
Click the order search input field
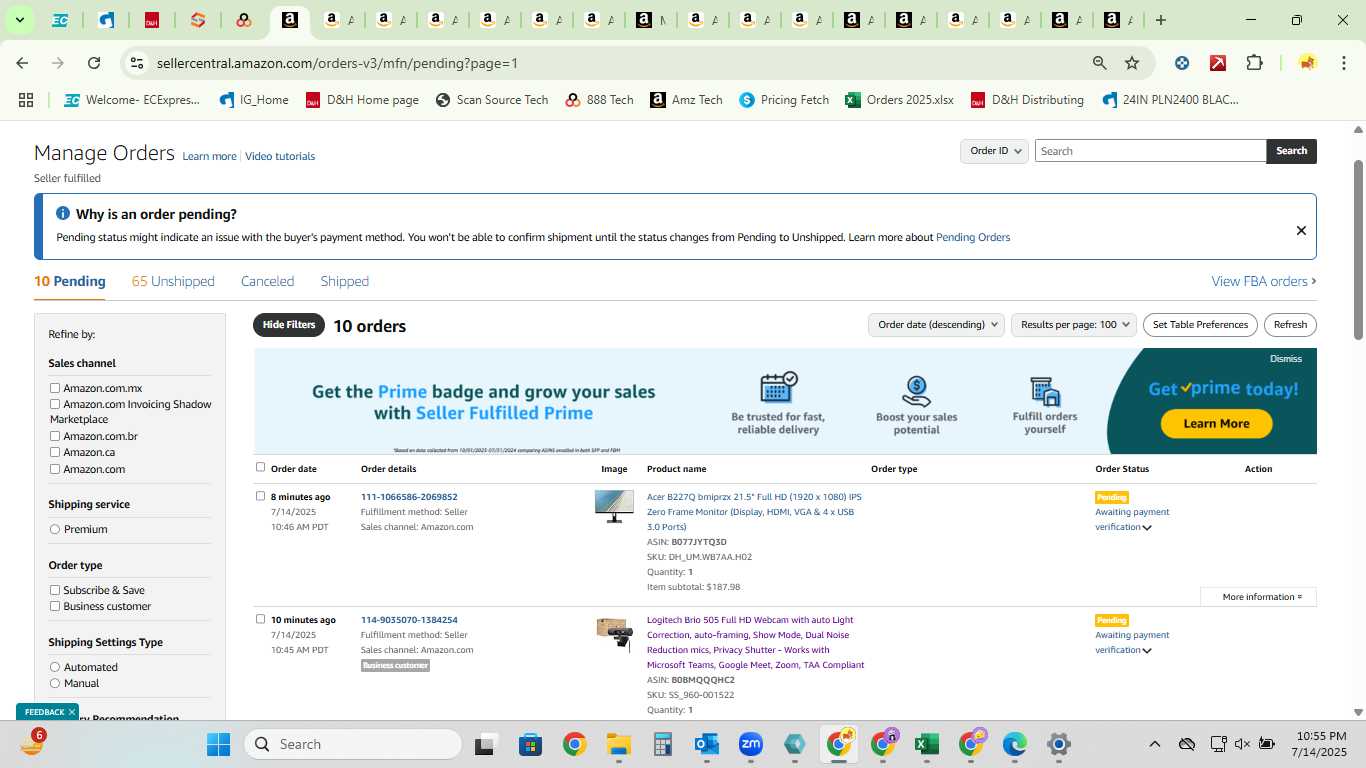click(1150, 151)
